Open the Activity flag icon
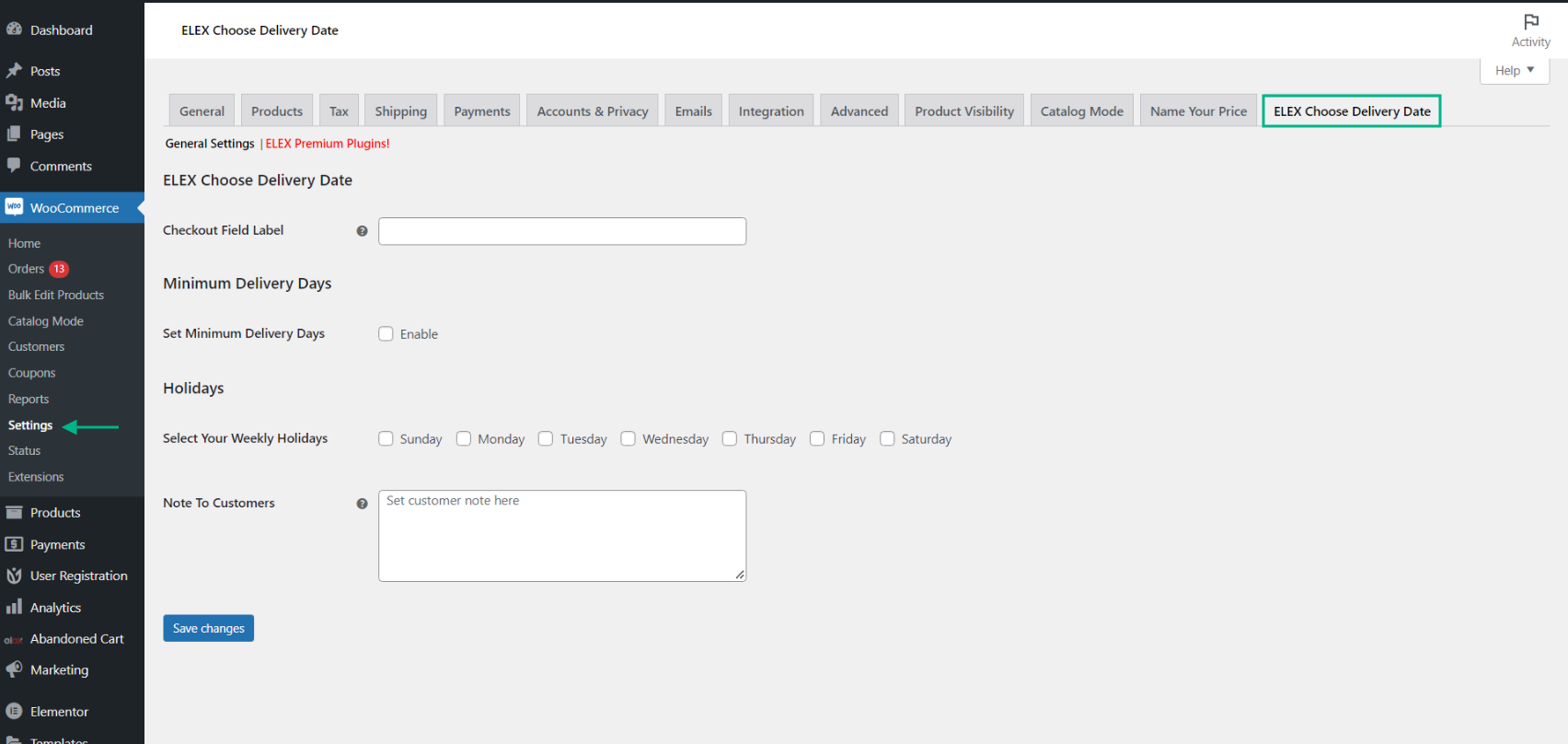Image resolution: width=1568 pixels, height=744 pixels. tap(1531, 21)
